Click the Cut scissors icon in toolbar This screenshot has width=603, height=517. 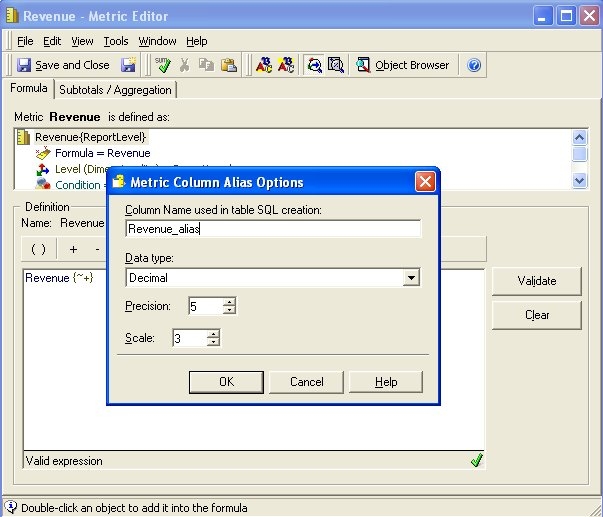point(184,65)
